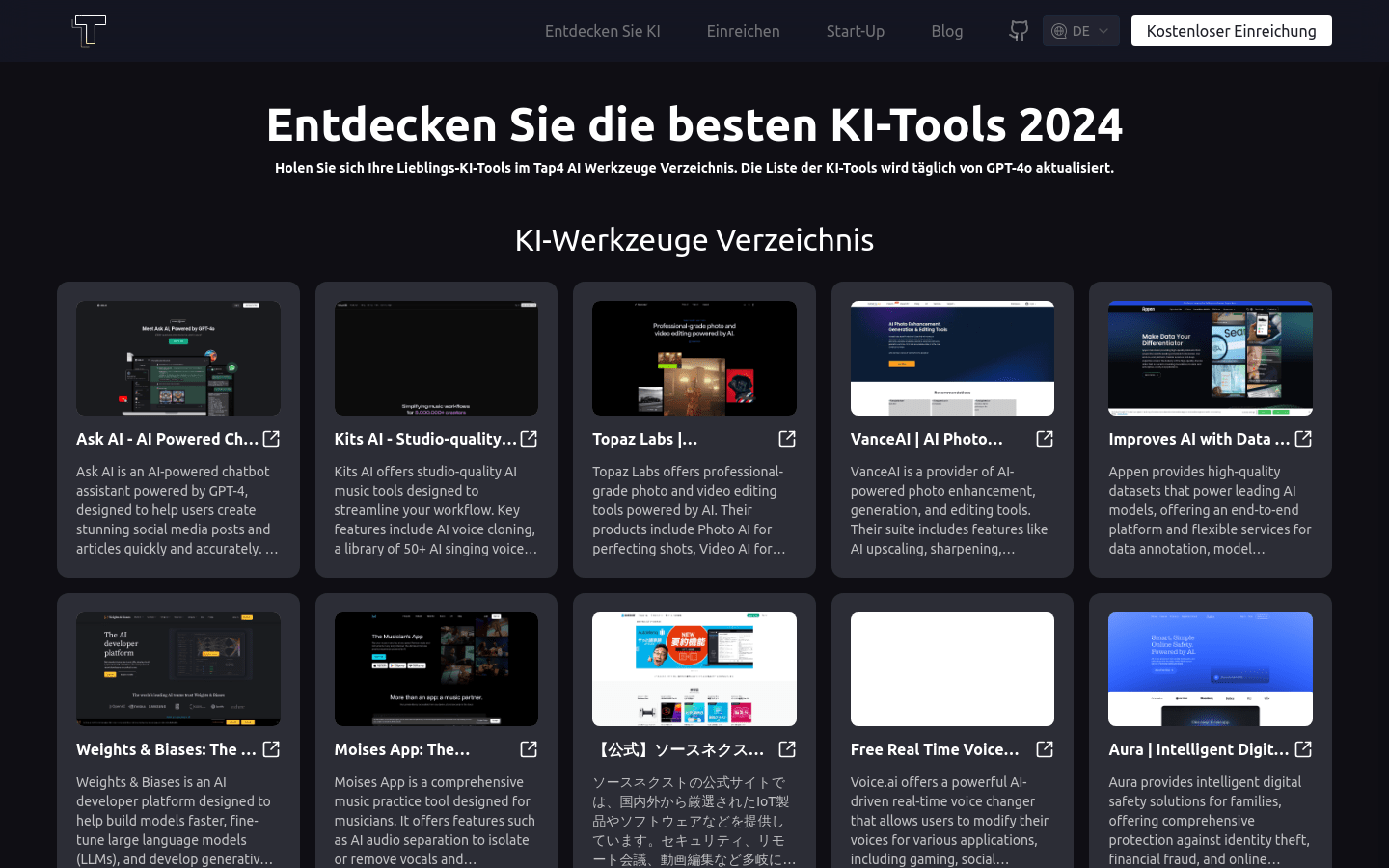Image resolution: width=1389 pixels, height=868 pixels.
Task: Open the VanceAI | AI Photo title link
Action: [927, 439]
